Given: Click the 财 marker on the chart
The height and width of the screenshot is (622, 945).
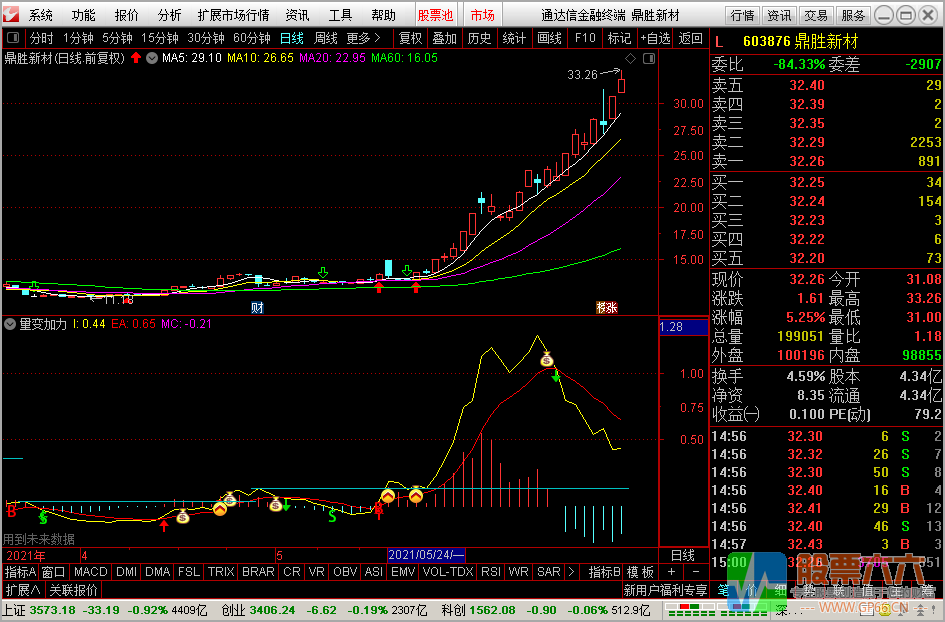Looking at the screenshot, I should pyautogui.click(x=257, y=308).
